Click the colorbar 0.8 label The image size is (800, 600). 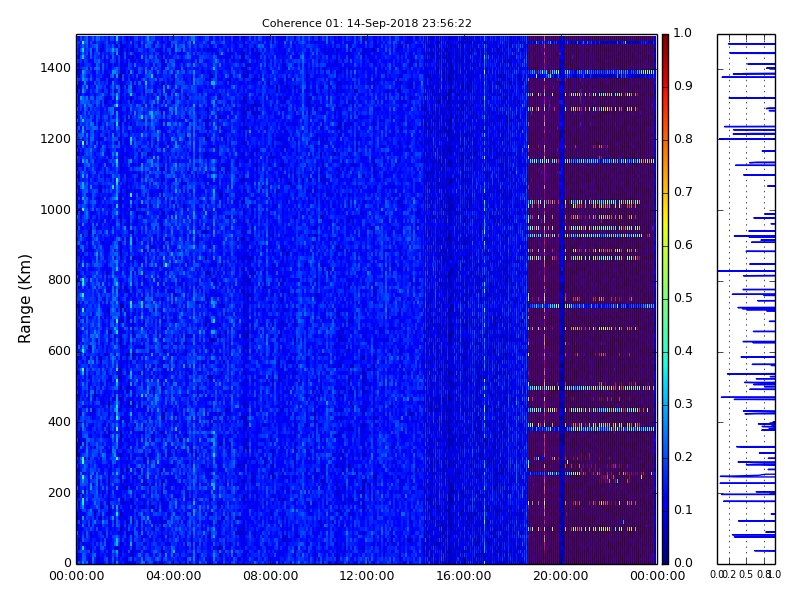pos(683,139)
